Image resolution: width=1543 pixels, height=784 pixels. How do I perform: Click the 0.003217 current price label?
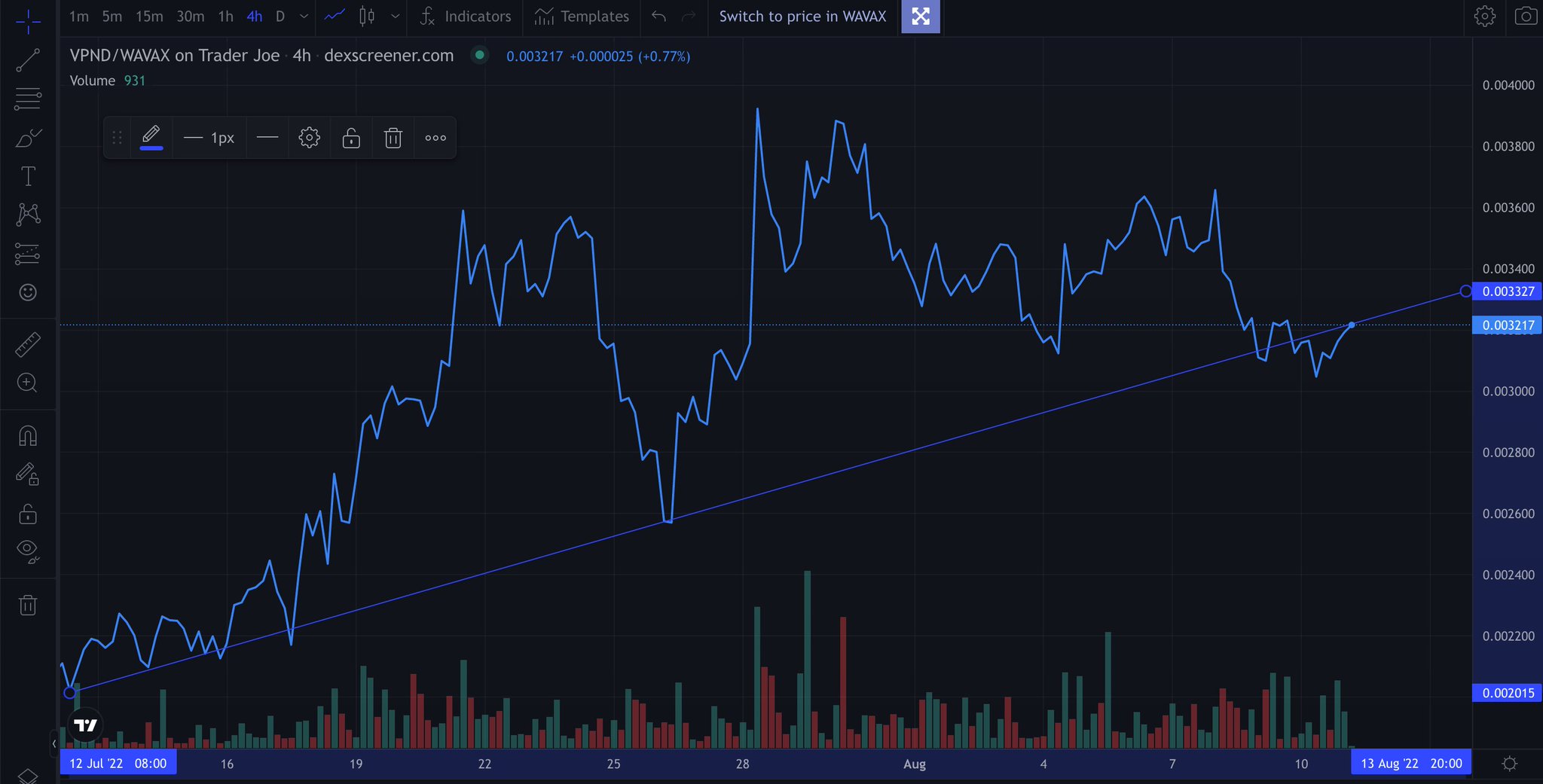click(1508, 325)
